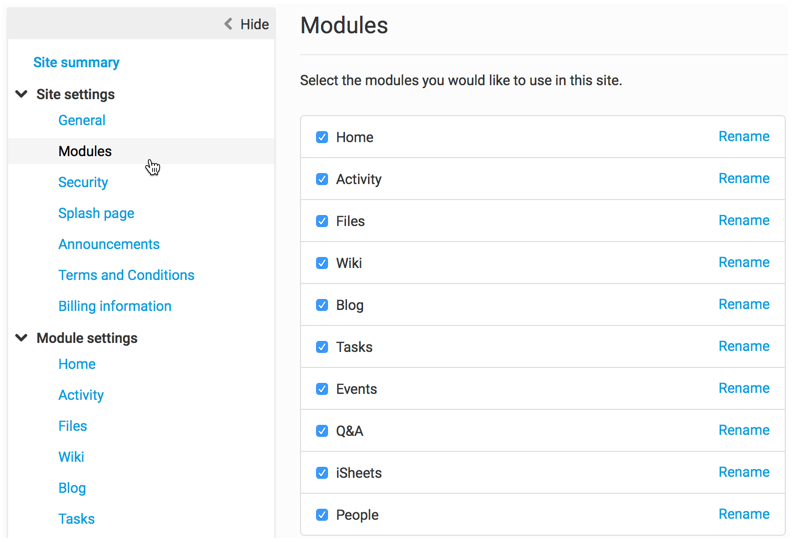Screen dimensions: 792x542
Task: Collapse the Site settings section
Action: (21, 94)
